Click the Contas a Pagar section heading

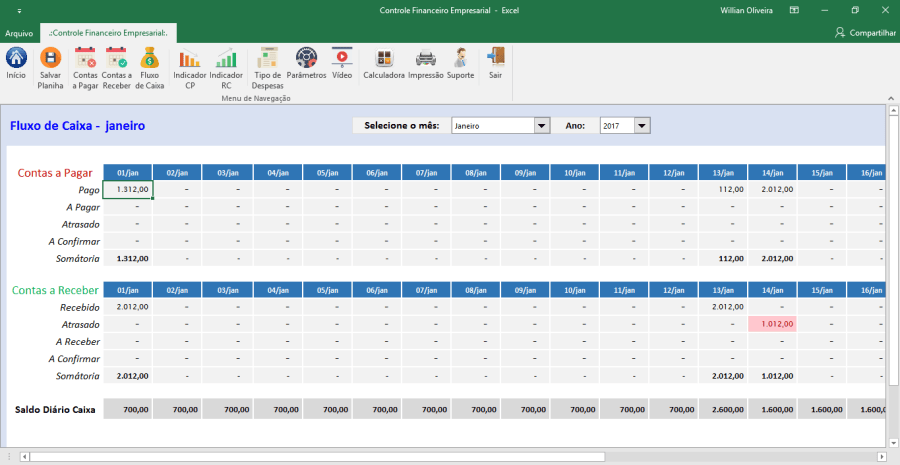[55, 173]
